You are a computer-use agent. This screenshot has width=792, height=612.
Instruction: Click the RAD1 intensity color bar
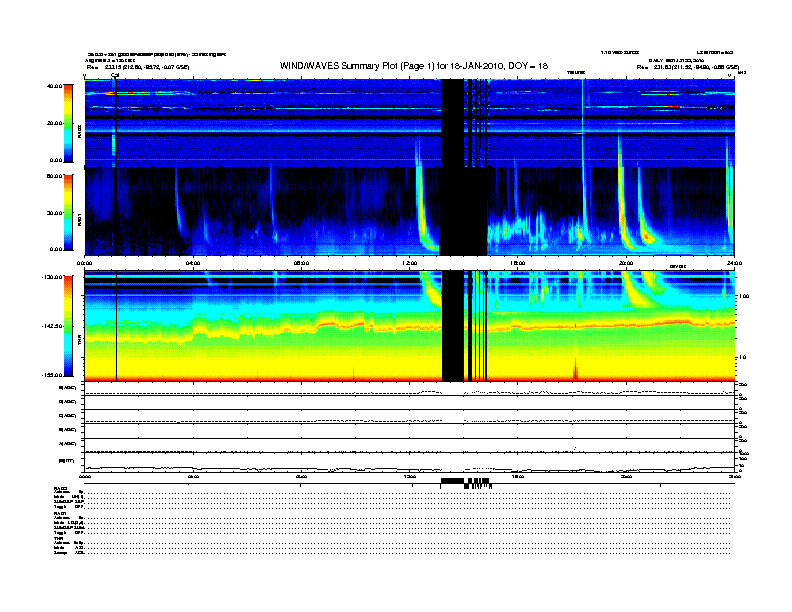(68, 213)
